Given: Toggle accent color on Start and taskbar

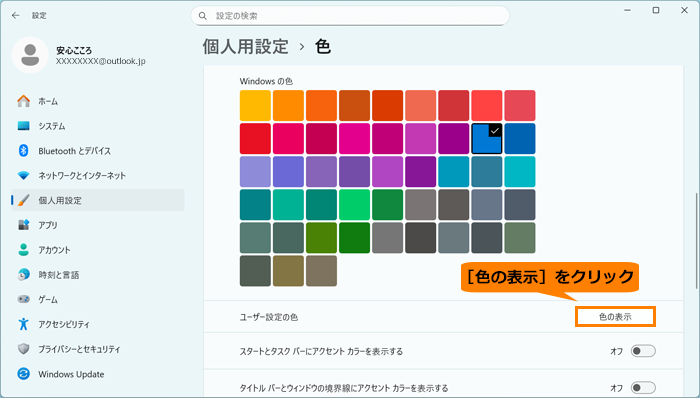Looking at the screenshot, I should coord(643,351).
